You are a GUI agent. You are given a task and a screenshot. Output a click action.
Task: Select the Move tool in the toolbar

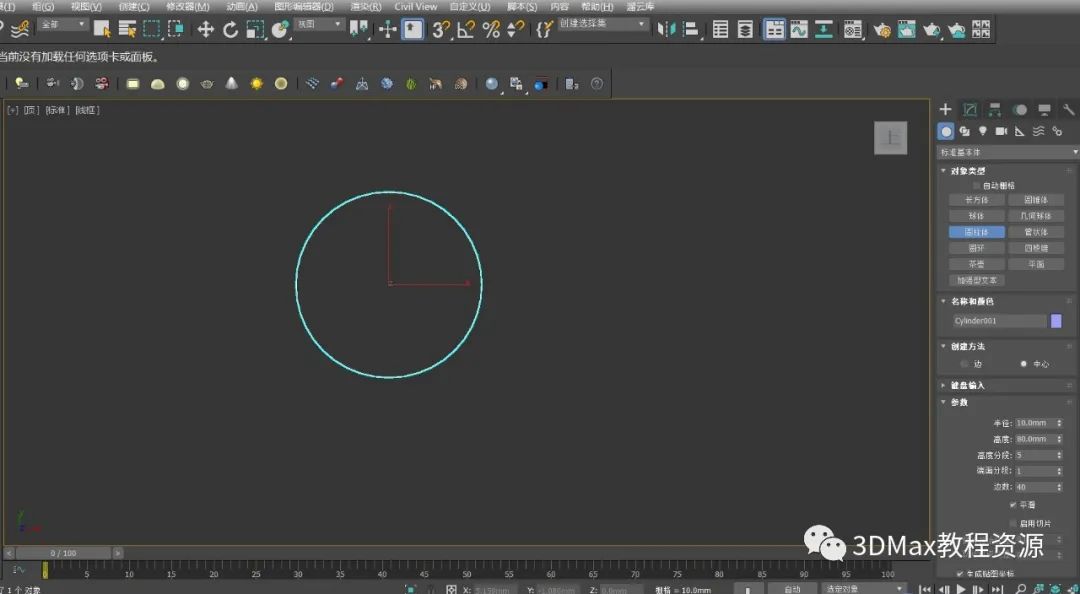[206, 29]
